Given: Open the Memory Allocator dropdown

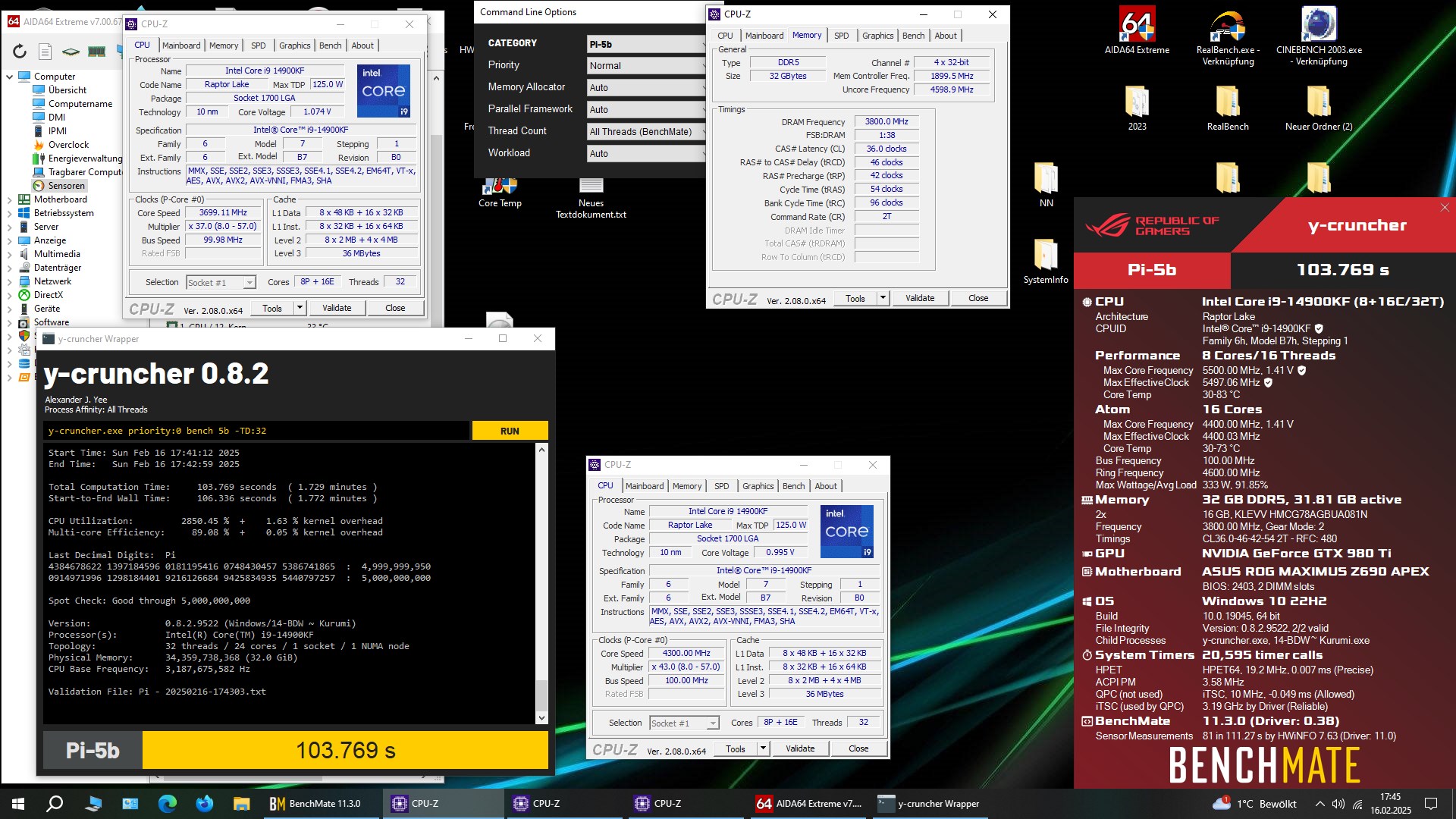Looking at the screenshot, I should [x=646, y=88].
